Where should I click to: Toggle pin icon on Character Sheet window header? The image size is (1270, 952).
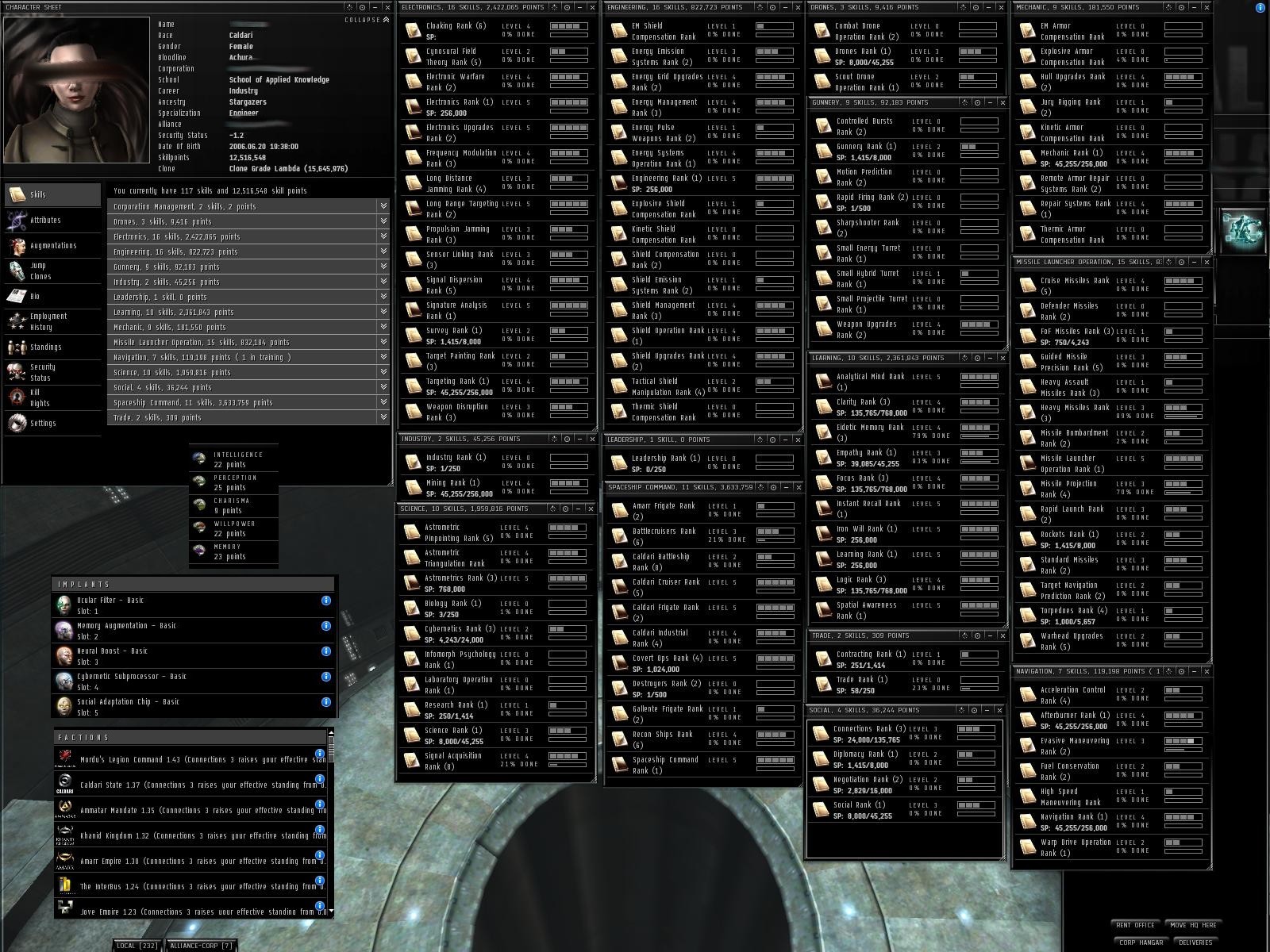coord(350,7)
